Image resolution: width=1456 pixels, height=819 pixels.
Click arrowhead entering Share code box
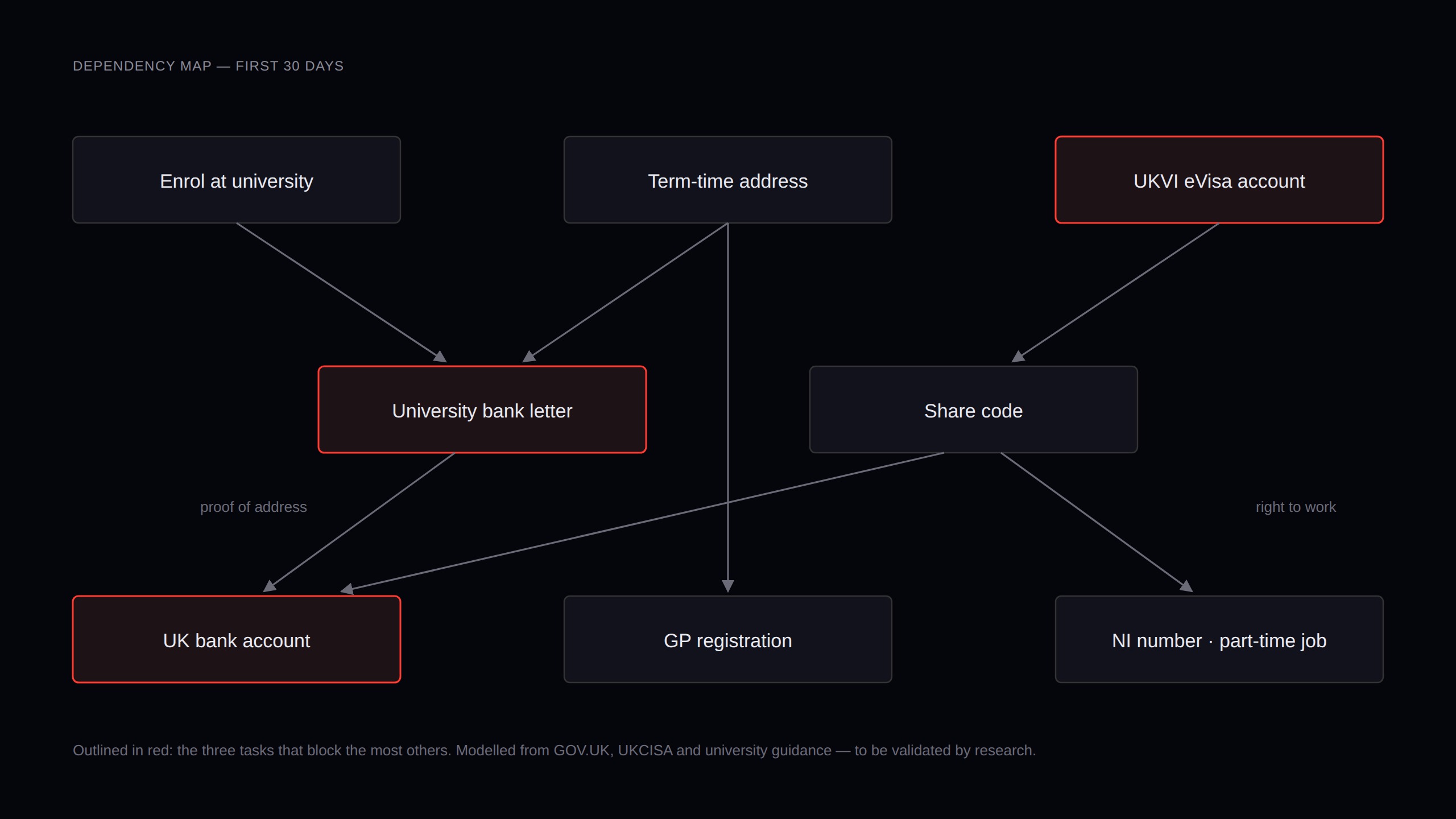tap(1017, 357)
